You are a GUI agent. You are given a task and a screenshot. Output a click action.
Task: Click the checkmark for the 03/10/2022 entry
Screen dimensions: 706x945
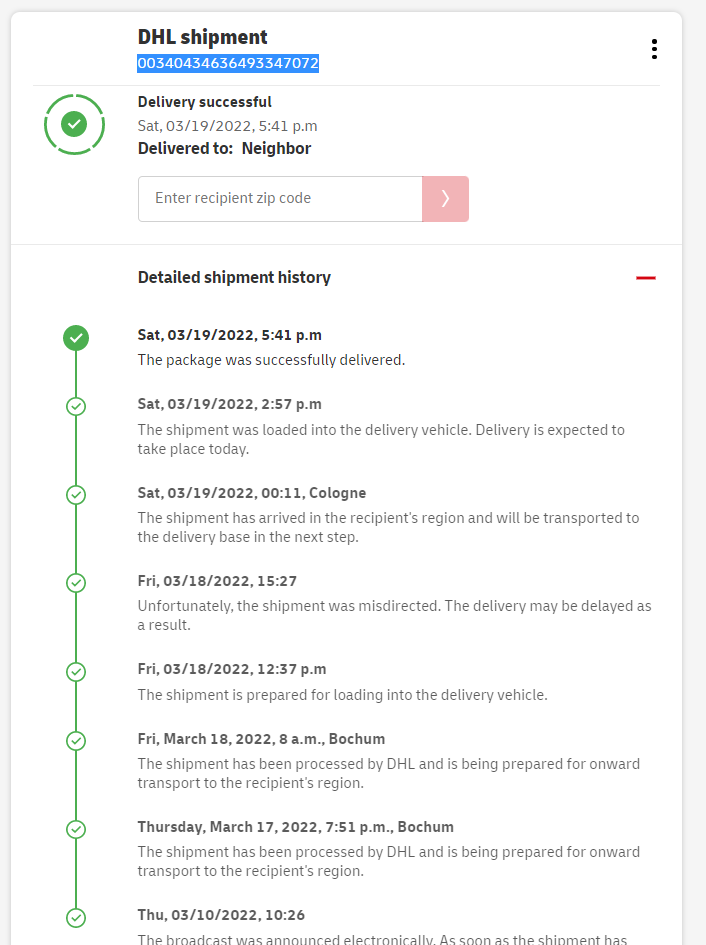point(76,917)
